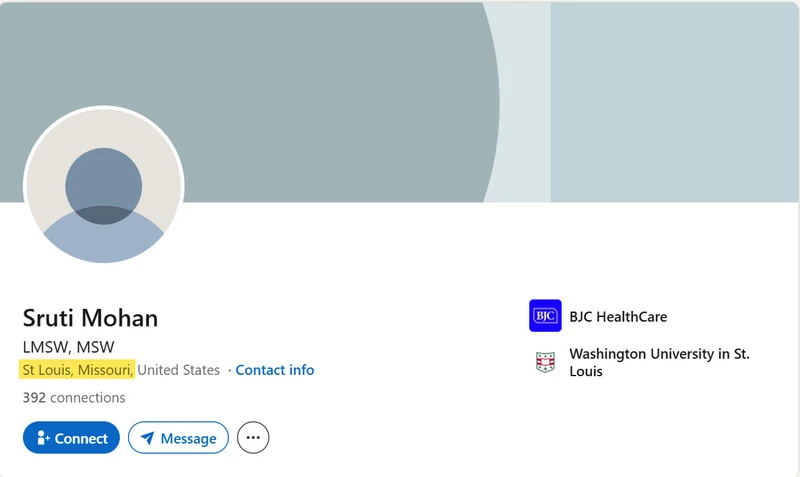
Task: Open BJC HealthCare company text link
Action: [x=618, y=317]
